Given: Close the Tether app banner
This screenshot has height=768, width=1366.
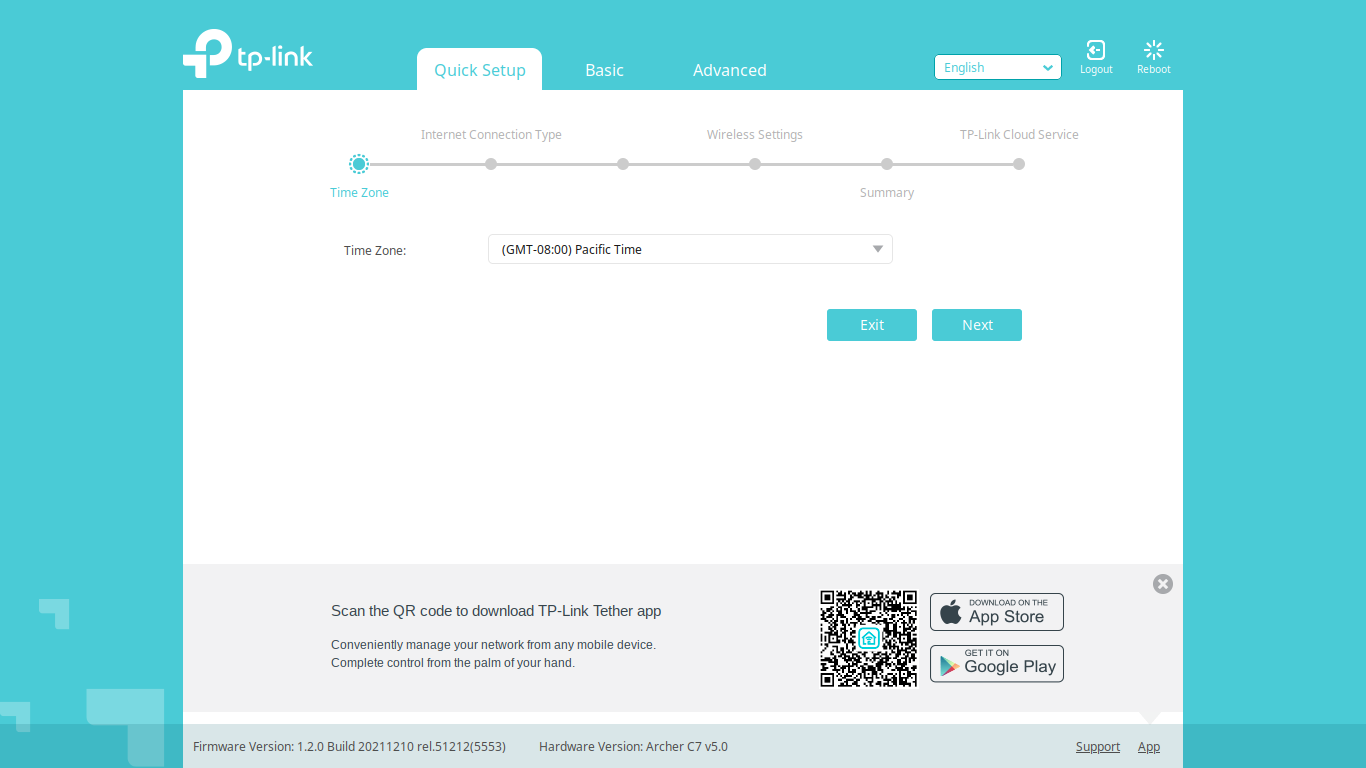Looking at the screenshot, I should (x=1163, y=584).
